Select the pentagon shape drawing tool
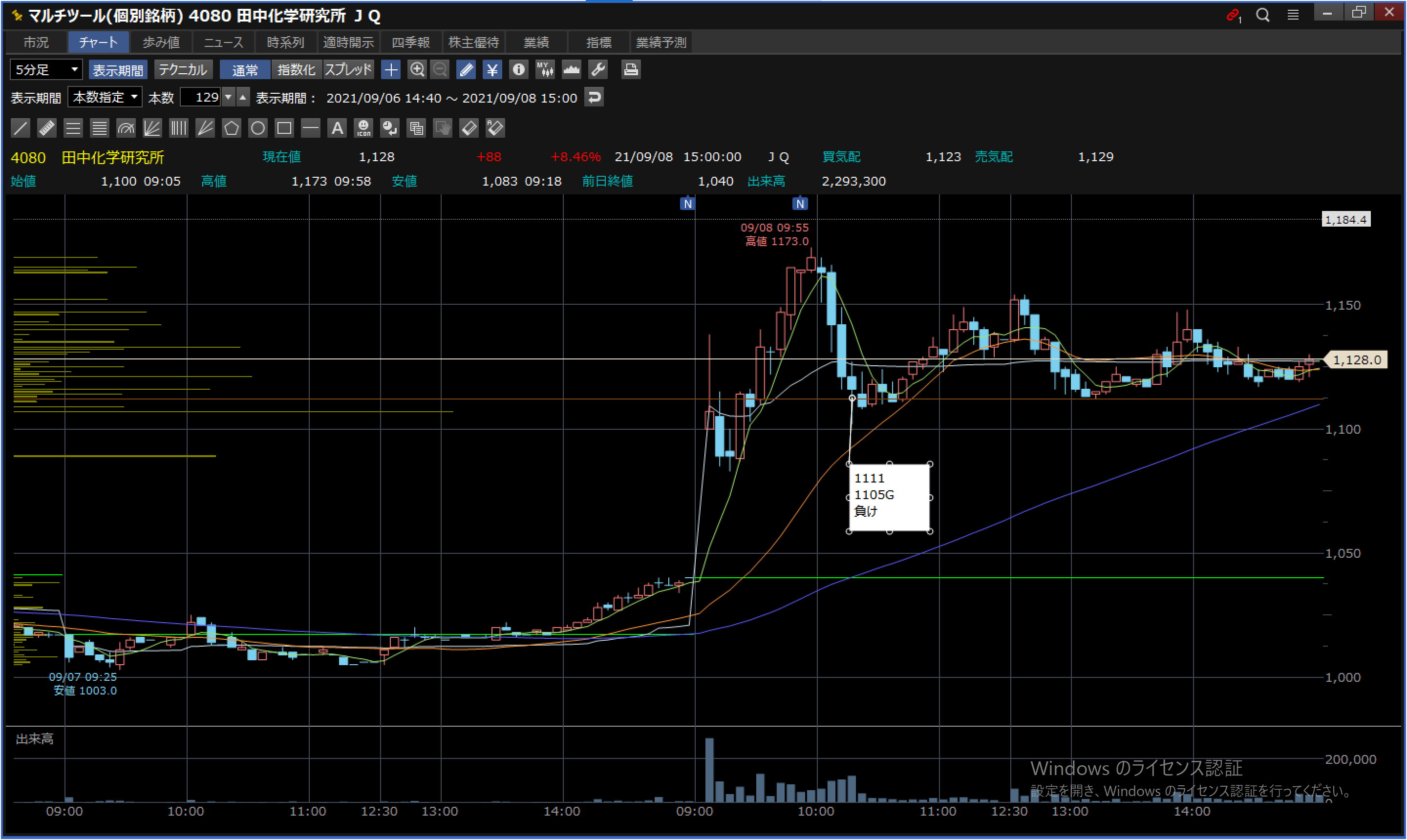Image resolution: width=1407 pixels, height=840 pixels. (231, 128)
